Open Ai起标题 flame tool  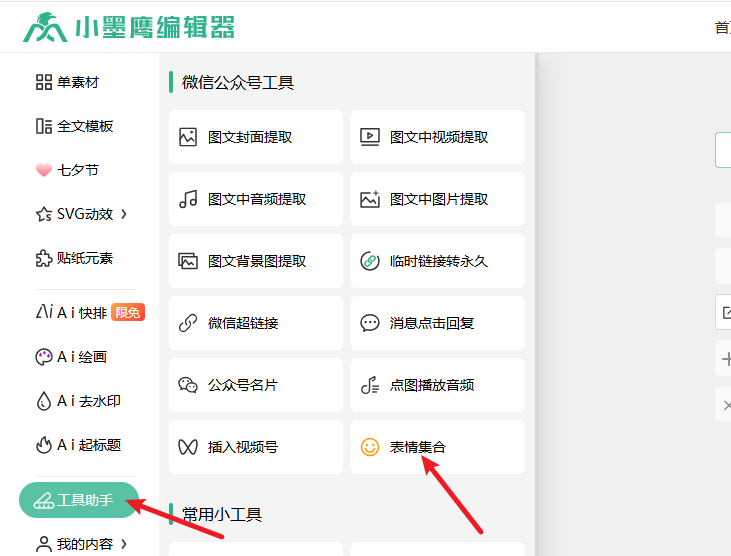78,445
